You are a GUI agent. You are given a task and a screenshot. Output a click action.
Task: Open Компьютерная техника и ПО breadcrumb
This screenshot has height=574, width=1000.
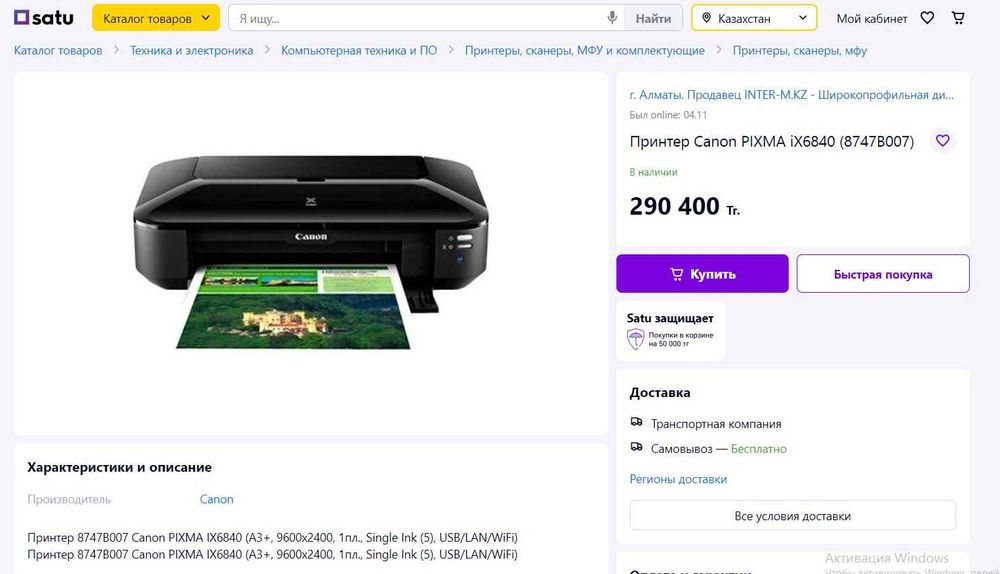pyautogui.click(x=359, y=50)
